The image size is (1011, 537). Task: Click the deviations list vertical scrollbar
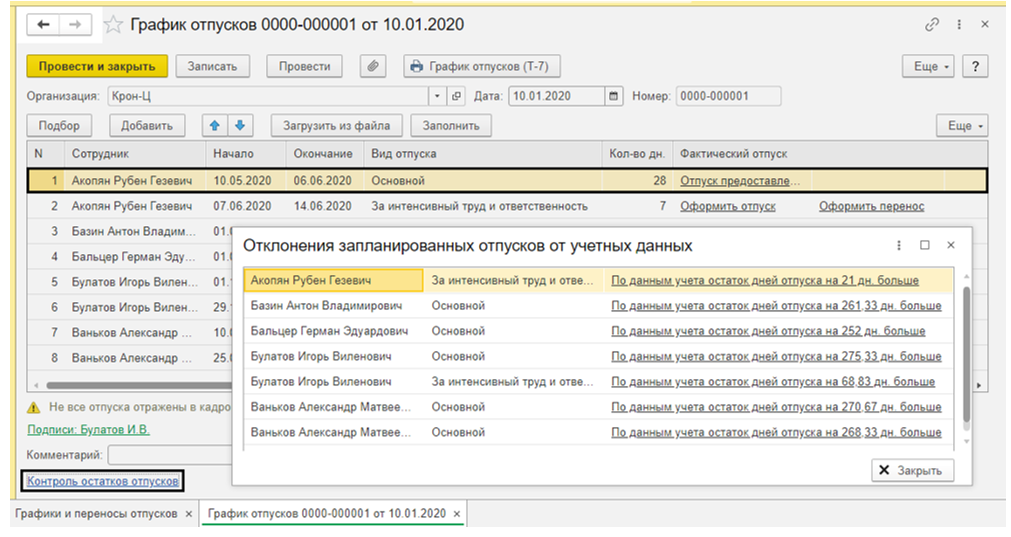964,350
